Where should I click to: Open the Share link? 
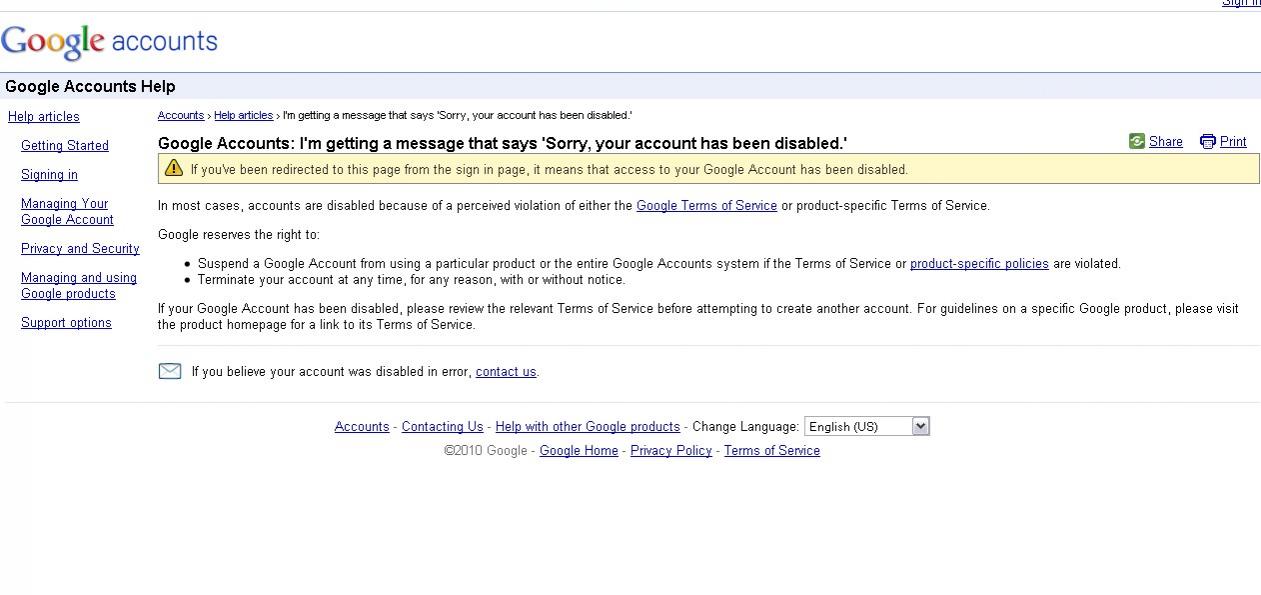[1166, 142]
